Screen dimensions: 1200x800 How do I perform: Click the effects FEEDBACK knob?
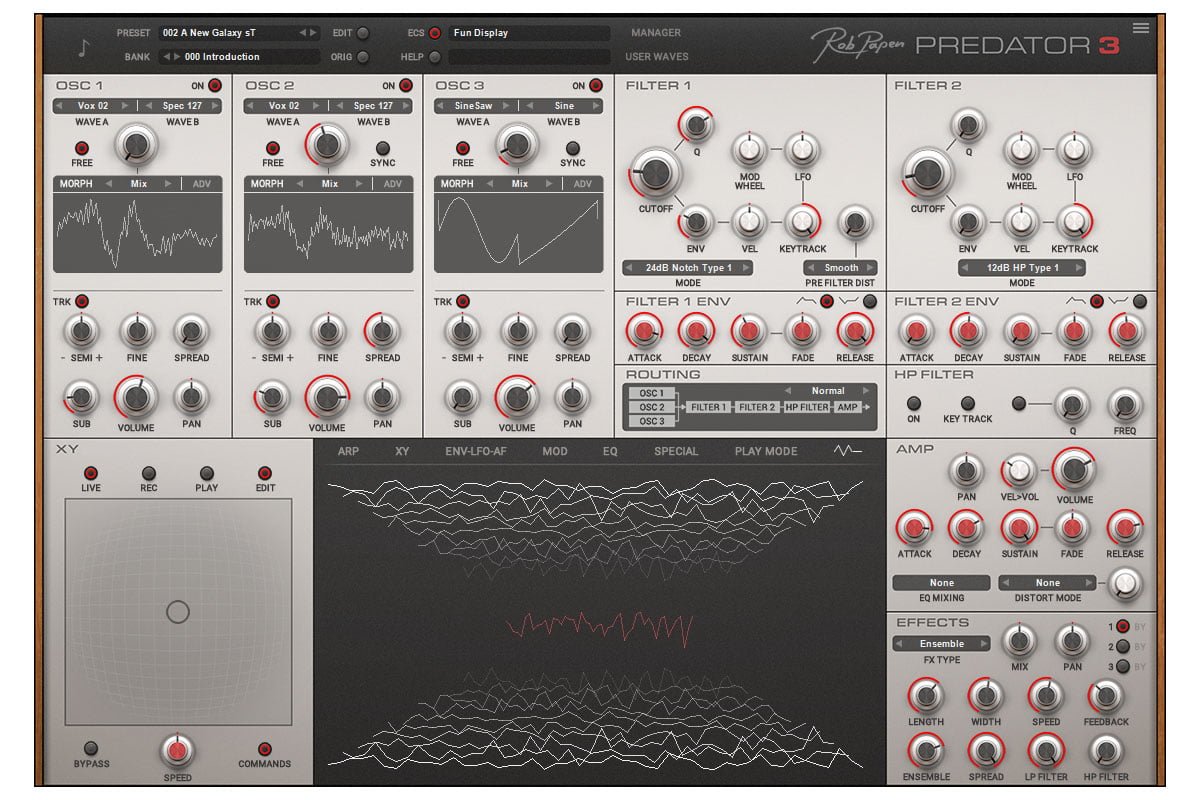[1106, 695]
